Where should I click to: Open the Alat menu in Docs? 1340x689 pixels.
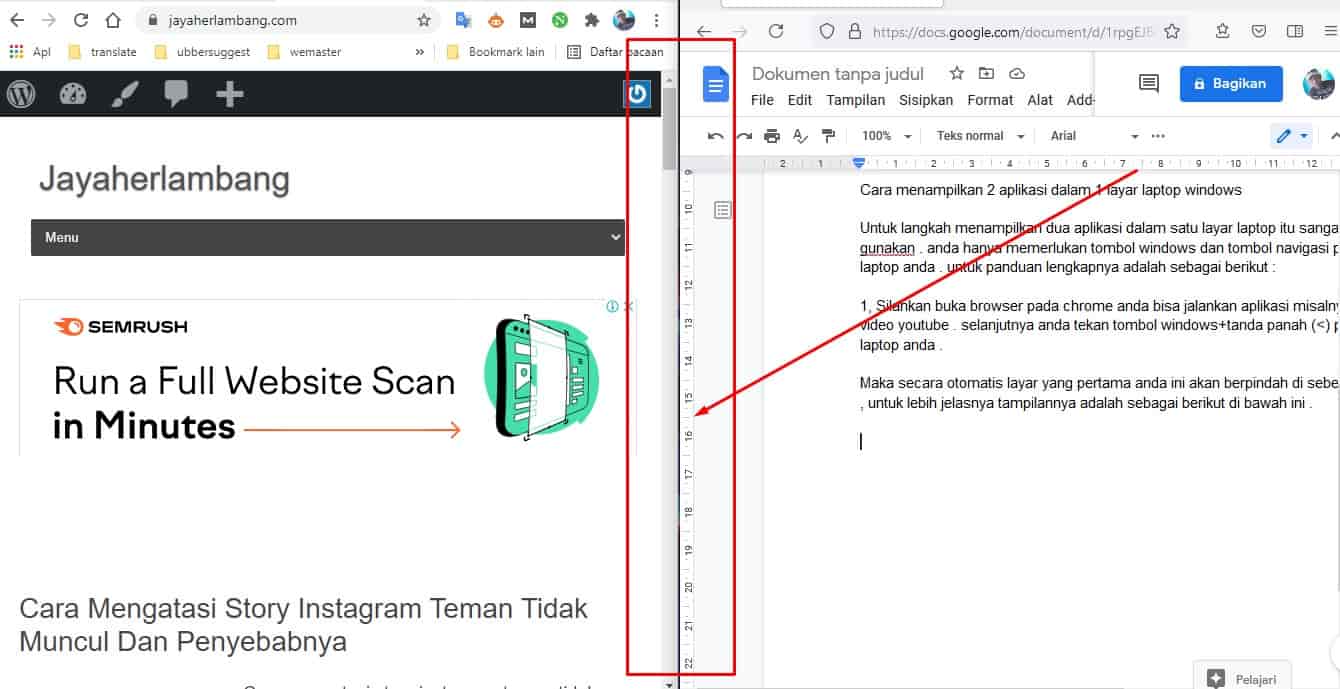pos(1040,100)
